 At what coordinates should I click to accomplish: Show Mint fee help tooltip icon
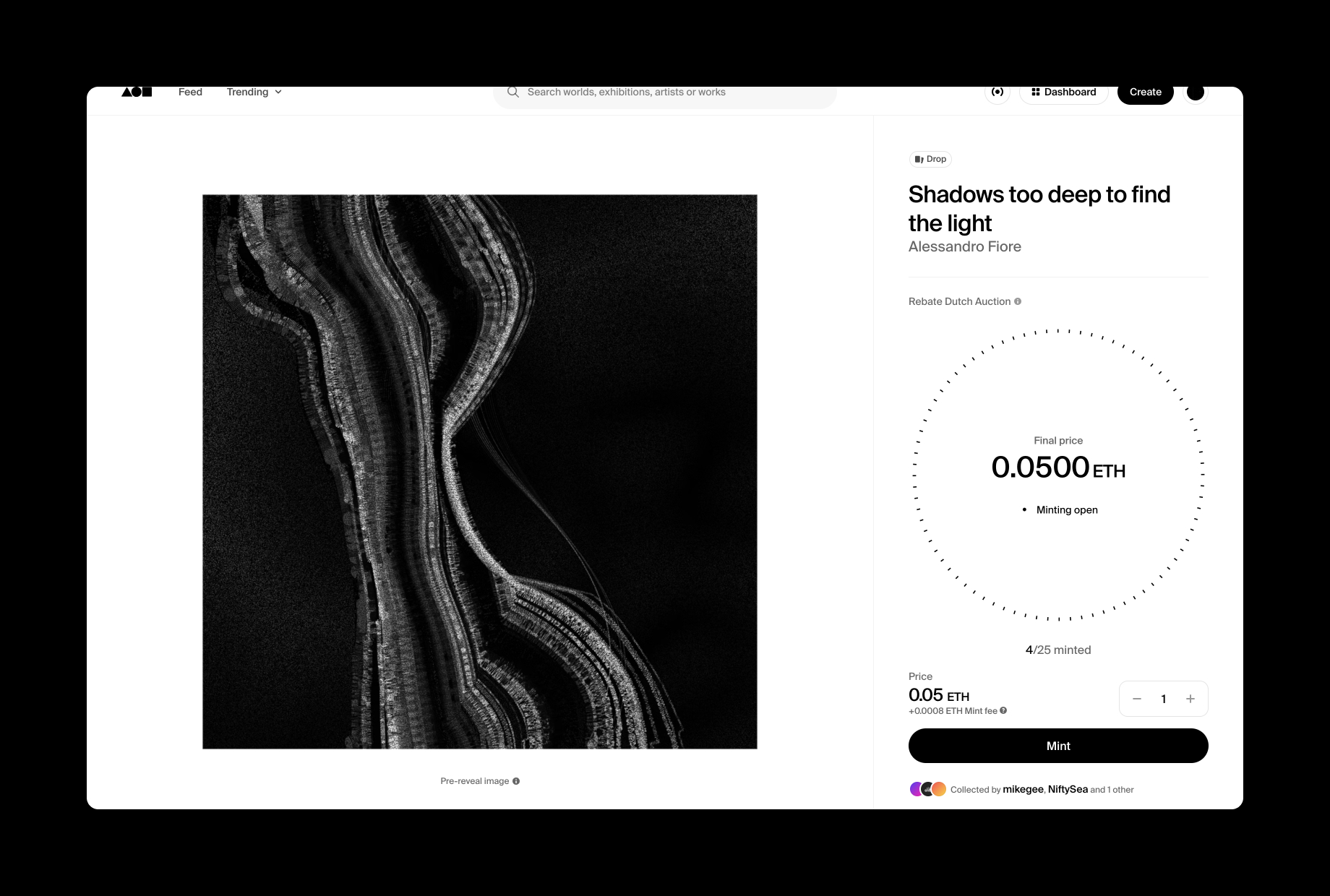(1003, 710)
